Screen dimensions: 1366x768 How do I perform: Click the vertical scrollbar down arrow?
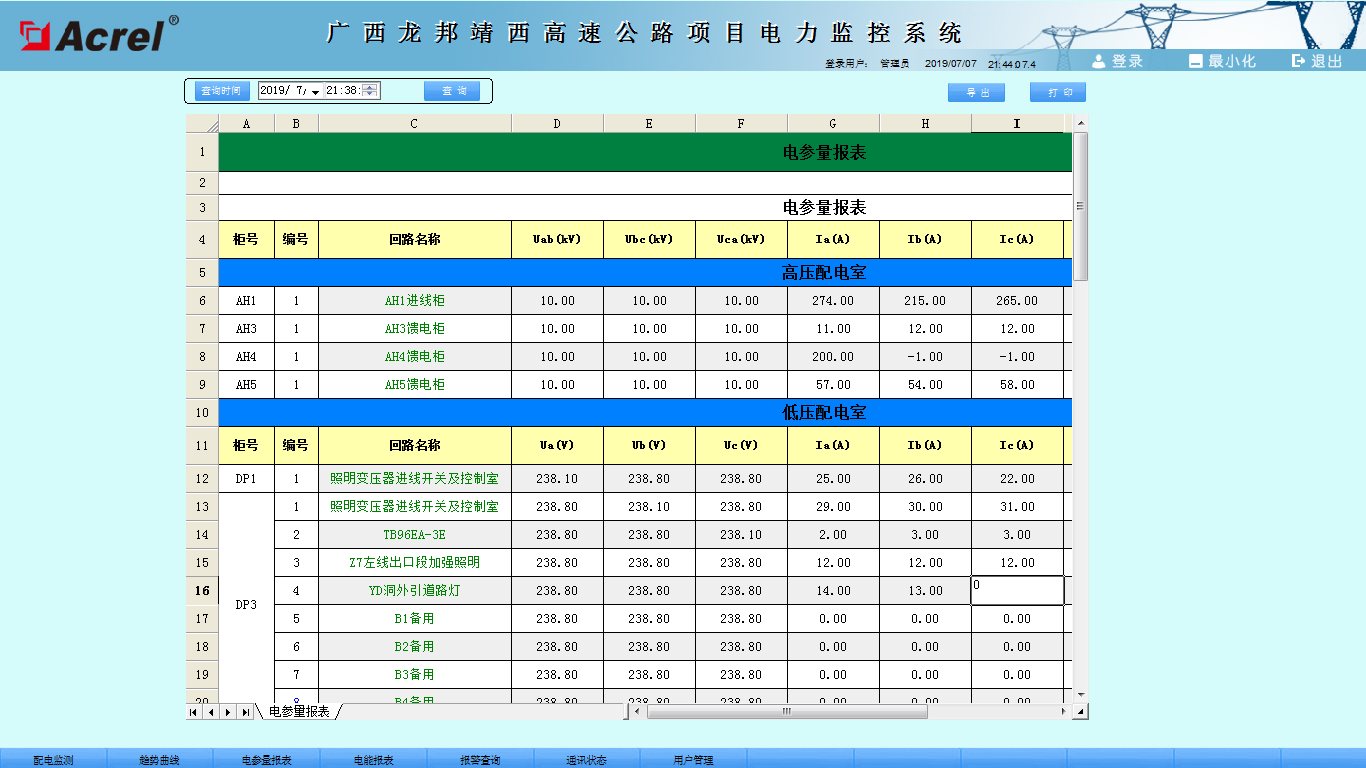click(1080, 694)
